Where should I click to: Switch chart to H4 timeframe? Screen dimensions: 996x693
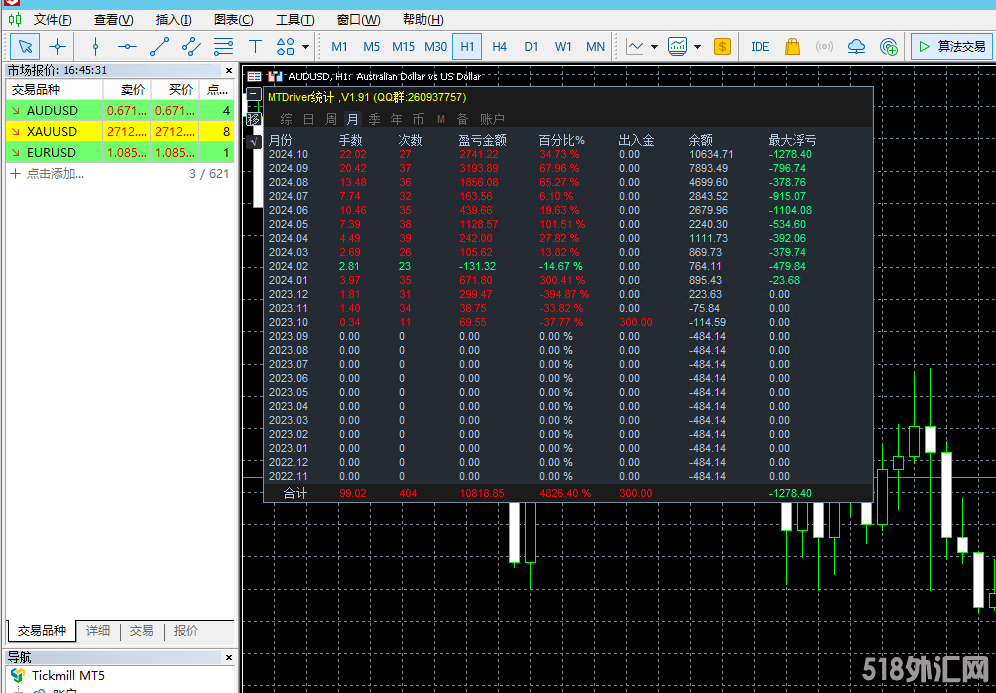[x=499, y=46]
